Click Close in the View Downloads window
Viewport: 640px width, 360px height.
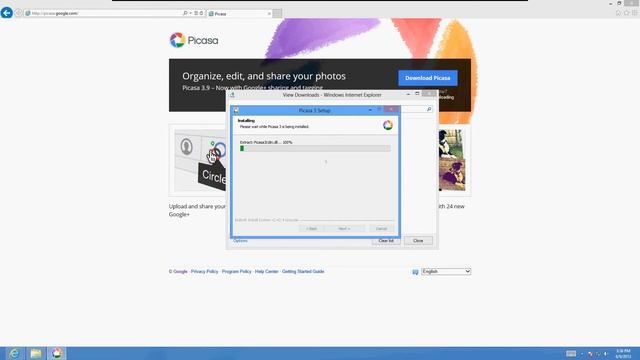click(x=418, y=241)
